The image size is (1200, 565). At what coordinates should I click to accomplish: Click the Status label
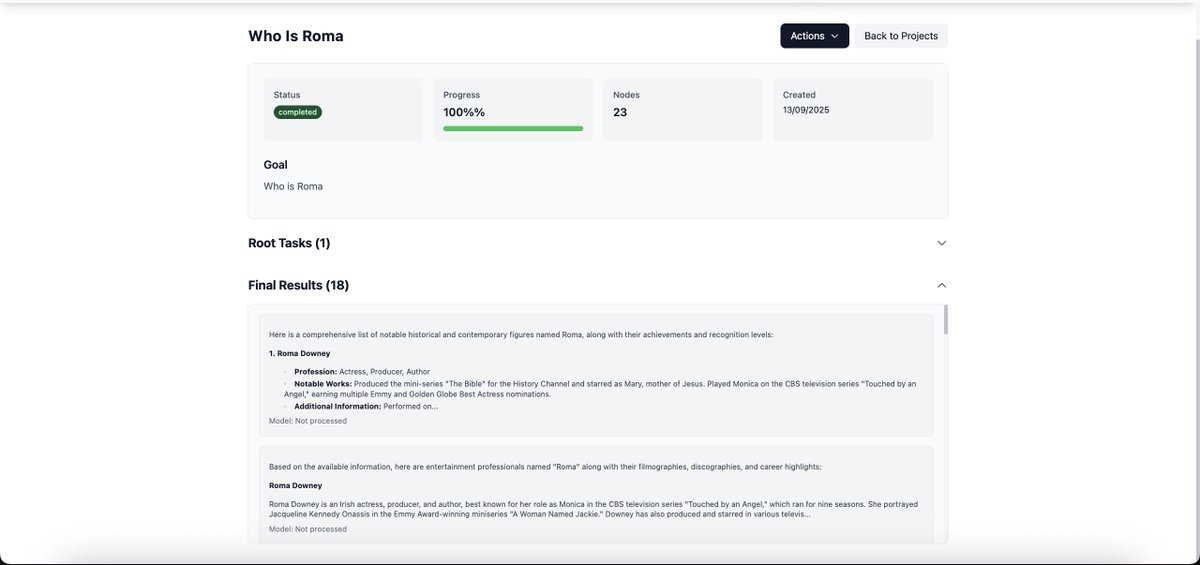[287, 95]
